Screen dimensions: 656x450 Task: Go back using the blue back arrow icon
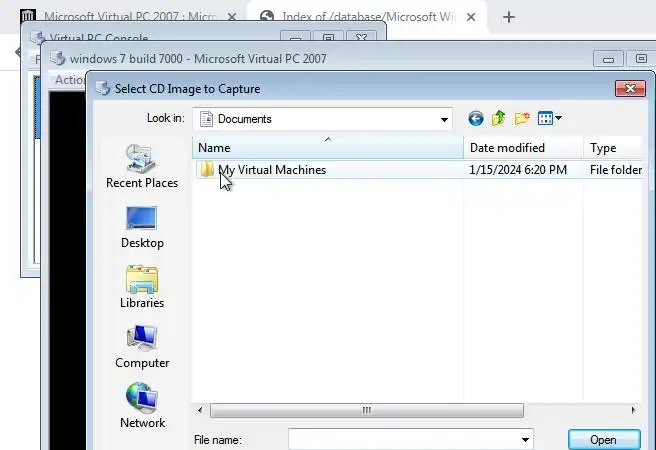coord(476,119)
